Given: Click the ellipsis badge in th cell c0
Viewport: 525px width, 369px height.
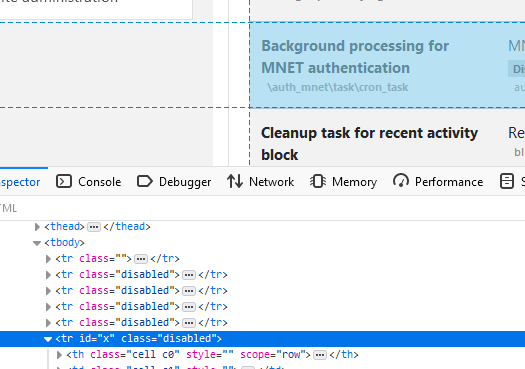Looking at the screenshot, I should (320, 355).
